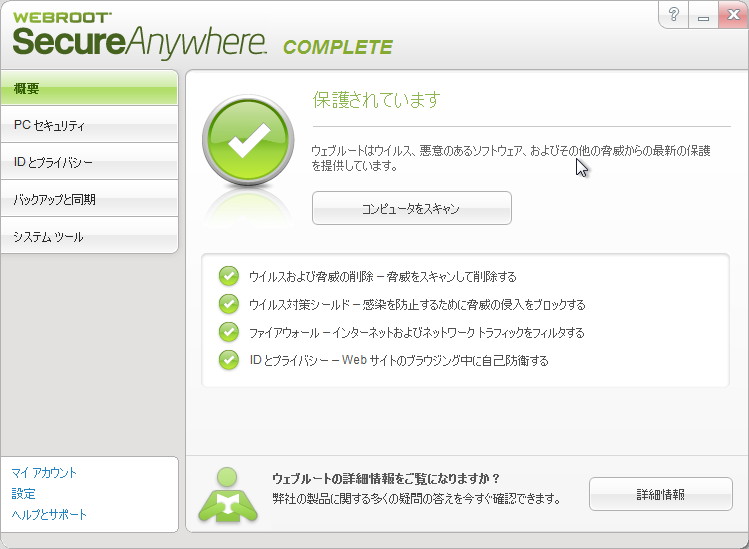Click checkmark beside ウイルスおよび脅威の削除

229,276
